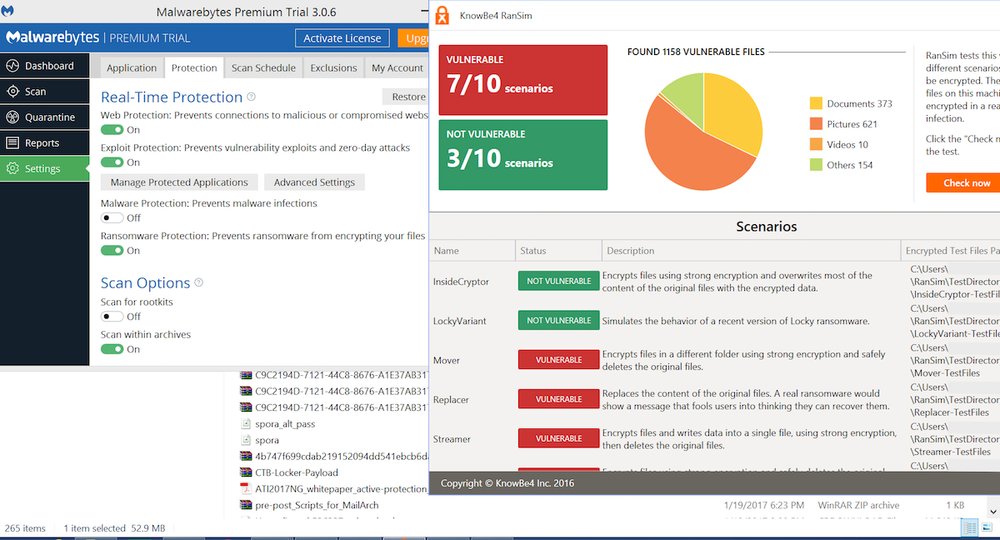The image size is (1000, 540).
Task: Select the InsideCryptor scenario row
Action: tap(715, 281)
